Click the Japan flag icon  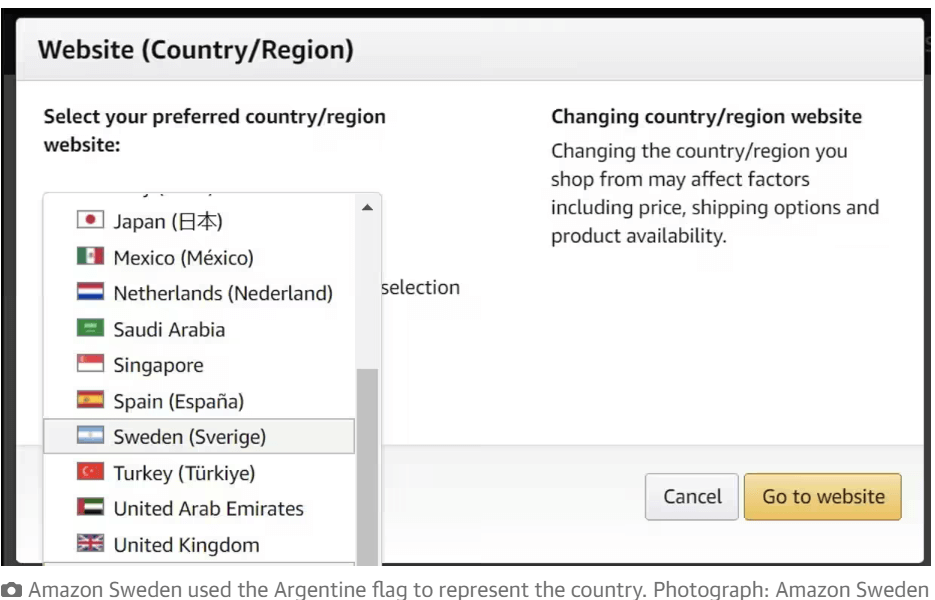click(x=91, y=220)
